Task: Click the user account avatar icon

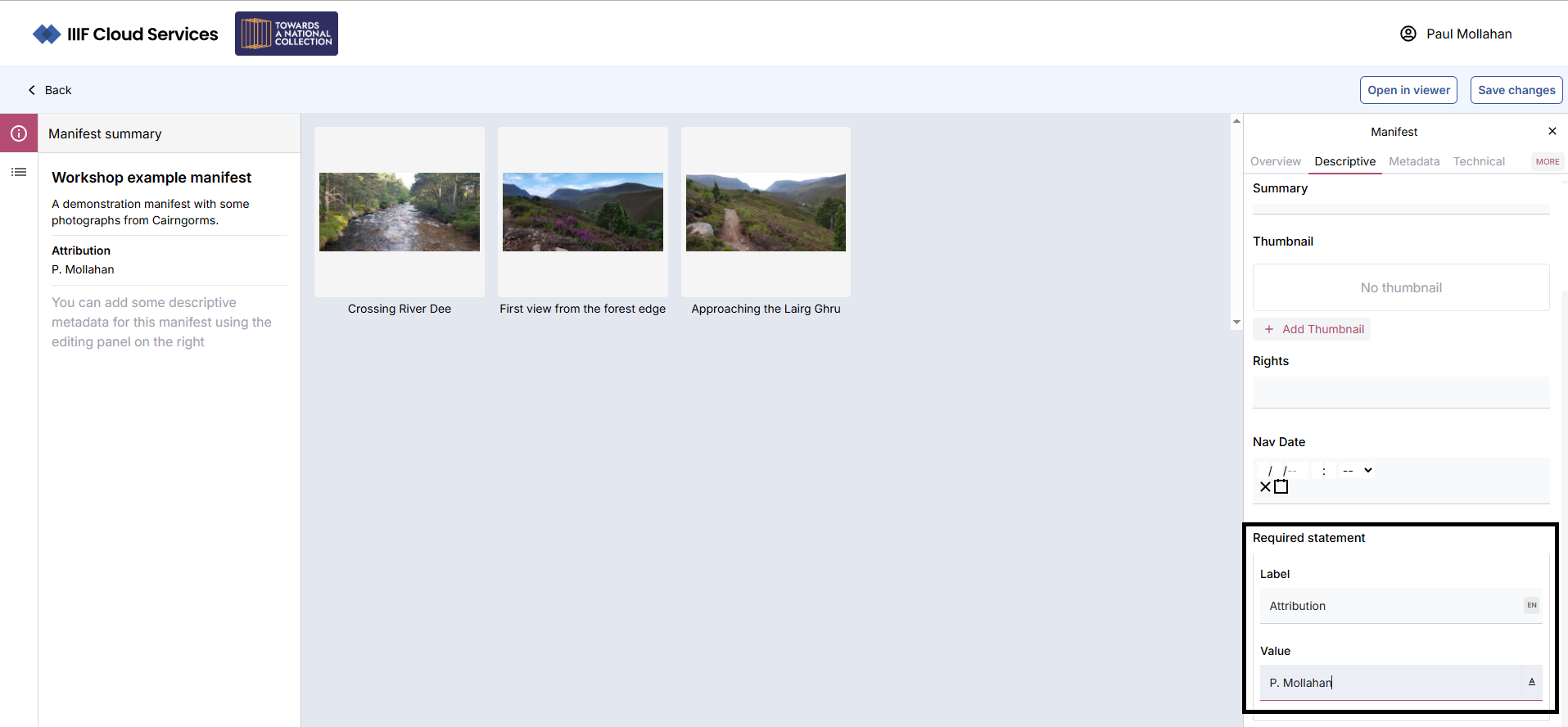Action: click(x=1408, y=34)
